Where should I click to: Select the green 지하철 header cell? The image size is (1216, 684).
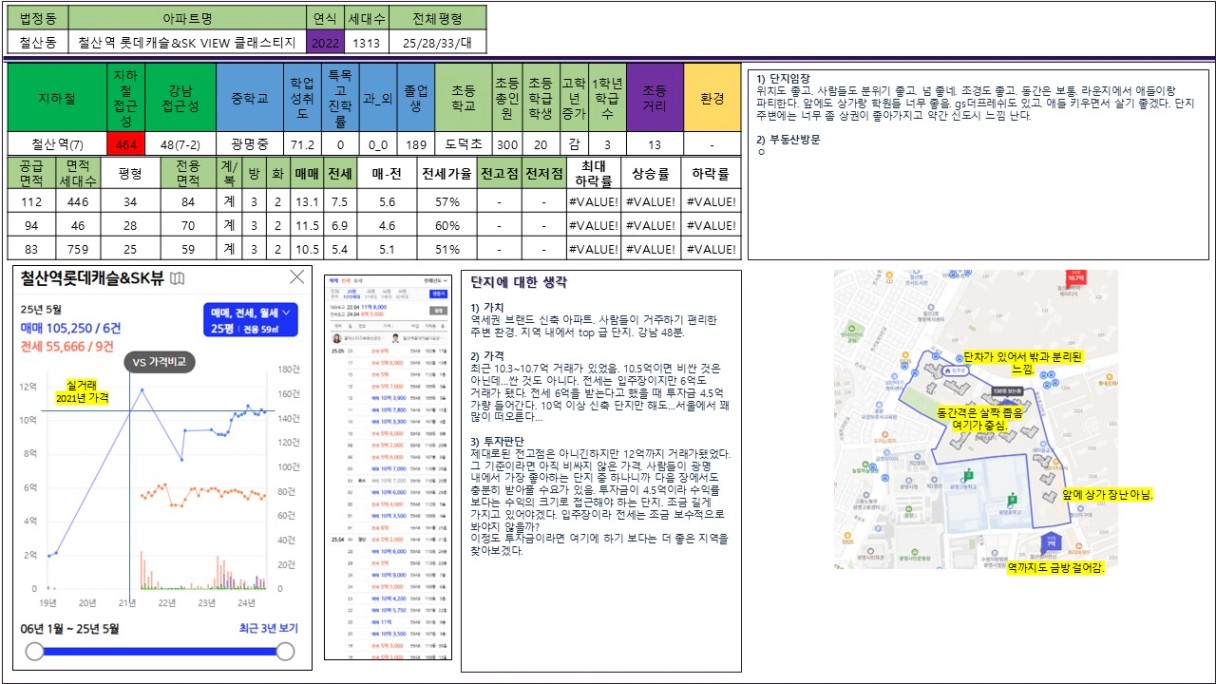click(x=57, y=98)
